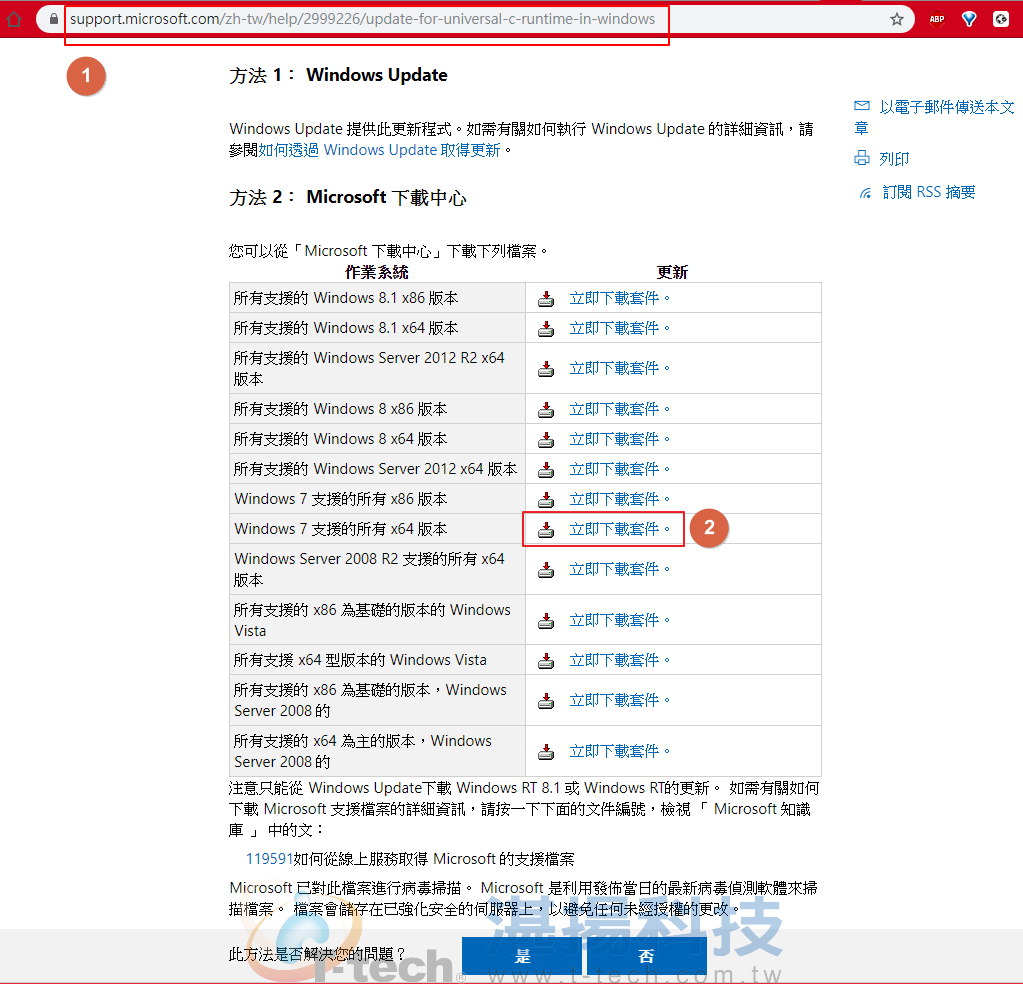Click download icon for Windows 8.1 x86 row
Image resolution: width=1023 pixels, height=984 pixels.
[x=546, y=298]
